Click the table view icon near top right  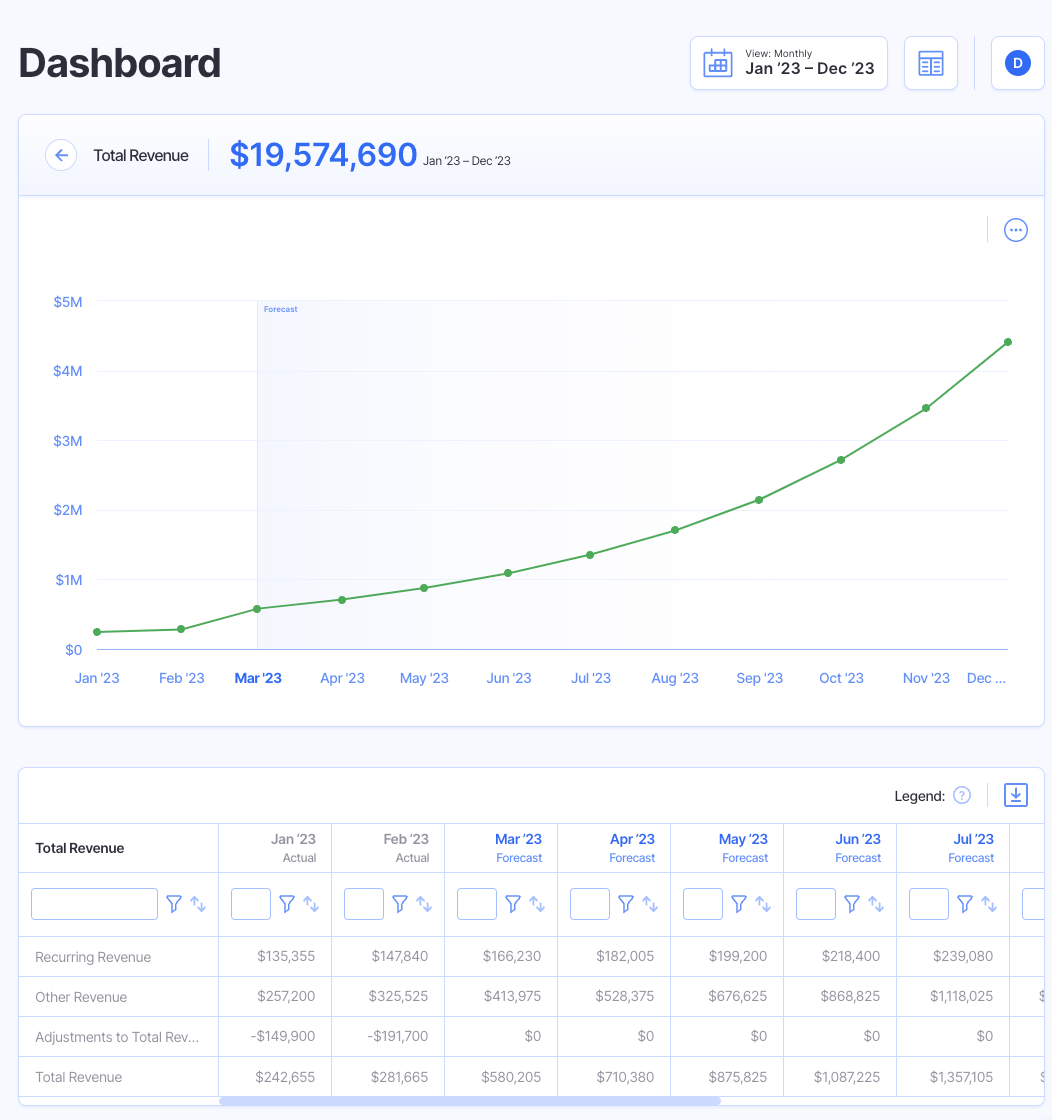point(930,62)
